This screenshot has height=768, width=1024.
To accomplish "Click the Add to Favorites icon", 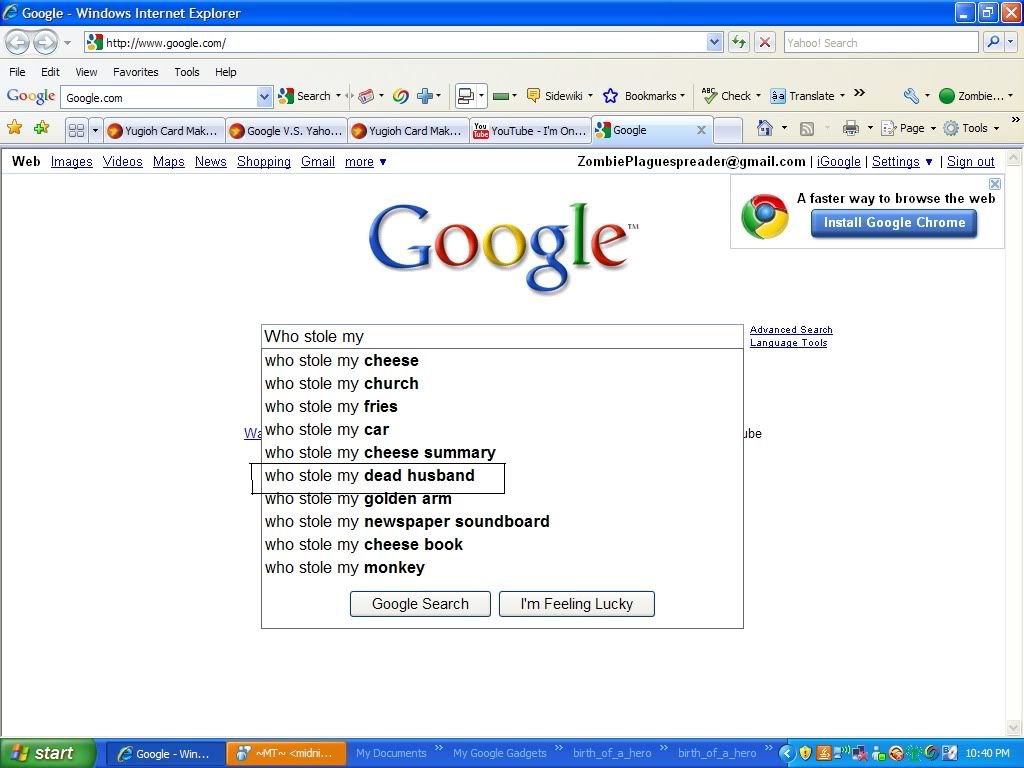I will click(x=41, y=128).
